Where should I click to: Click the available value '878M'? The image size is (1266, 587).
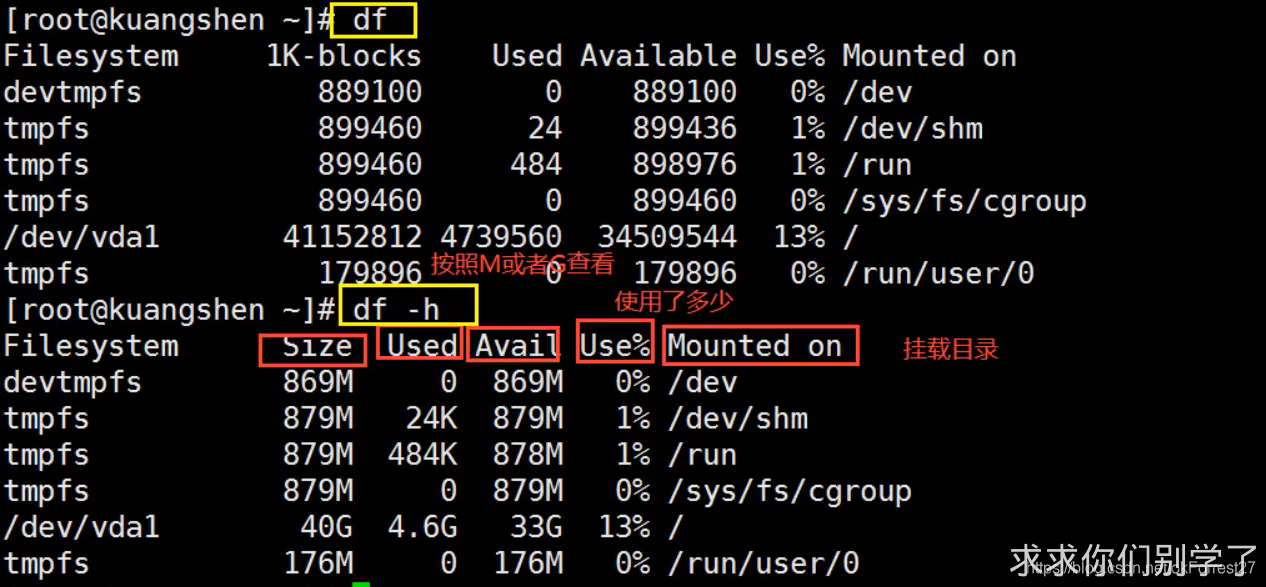pyautogui.click(x=528, y=455)
